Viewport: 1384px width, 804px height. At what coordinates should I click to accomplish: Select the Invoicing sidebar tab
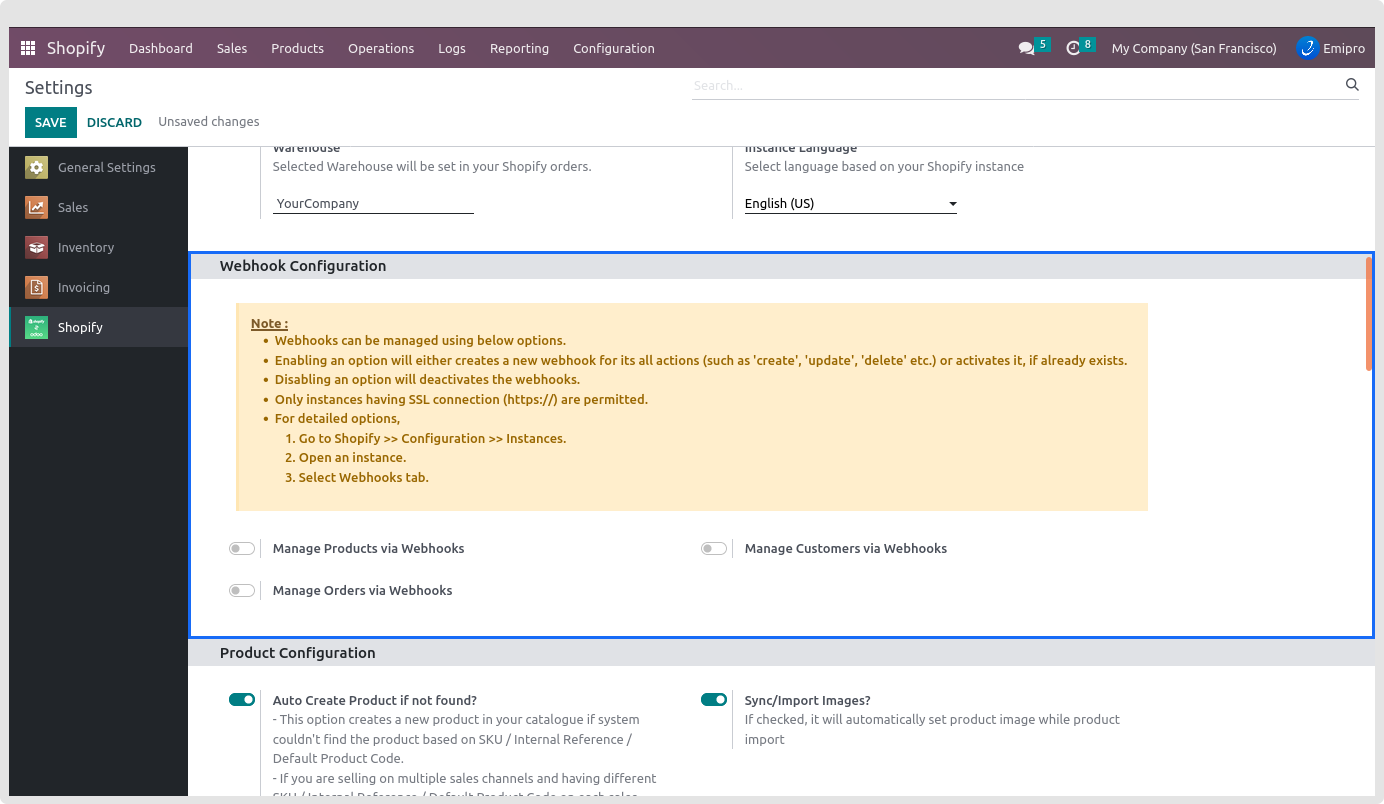[x=98, y=287]
